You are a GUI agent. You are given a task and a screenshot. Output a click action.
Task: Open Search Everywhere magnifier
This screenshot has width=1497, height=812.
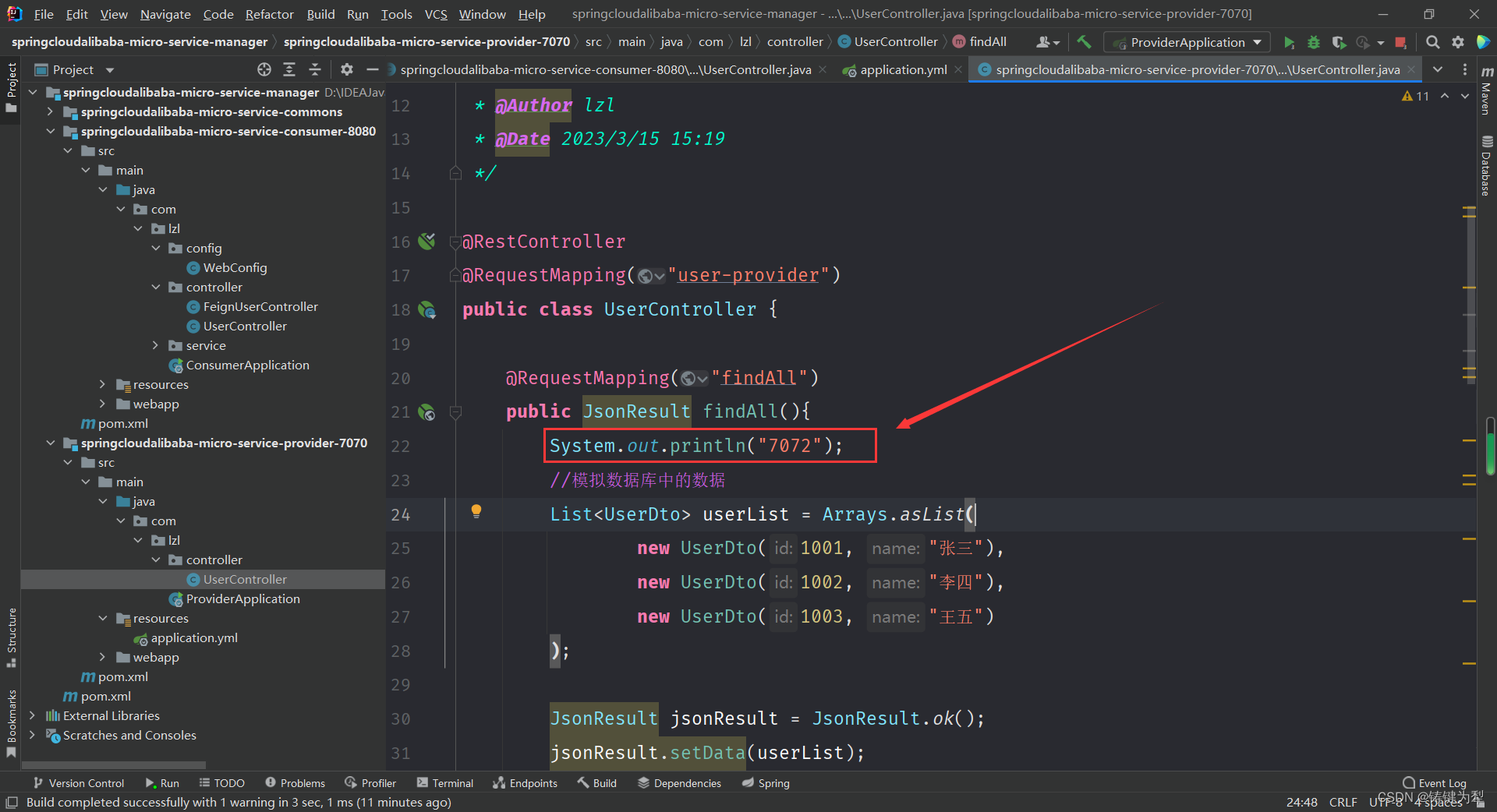tap(1432, 42)
